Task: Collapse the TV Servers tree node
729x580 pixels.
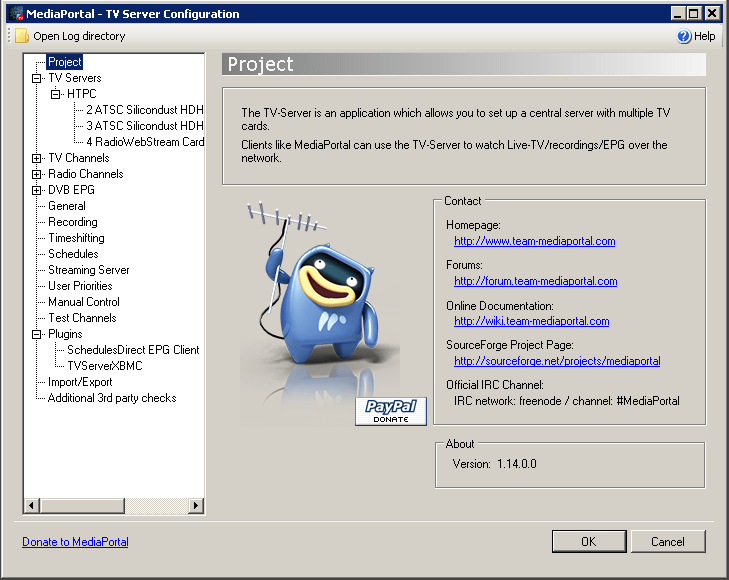Action: pos(36,78)
